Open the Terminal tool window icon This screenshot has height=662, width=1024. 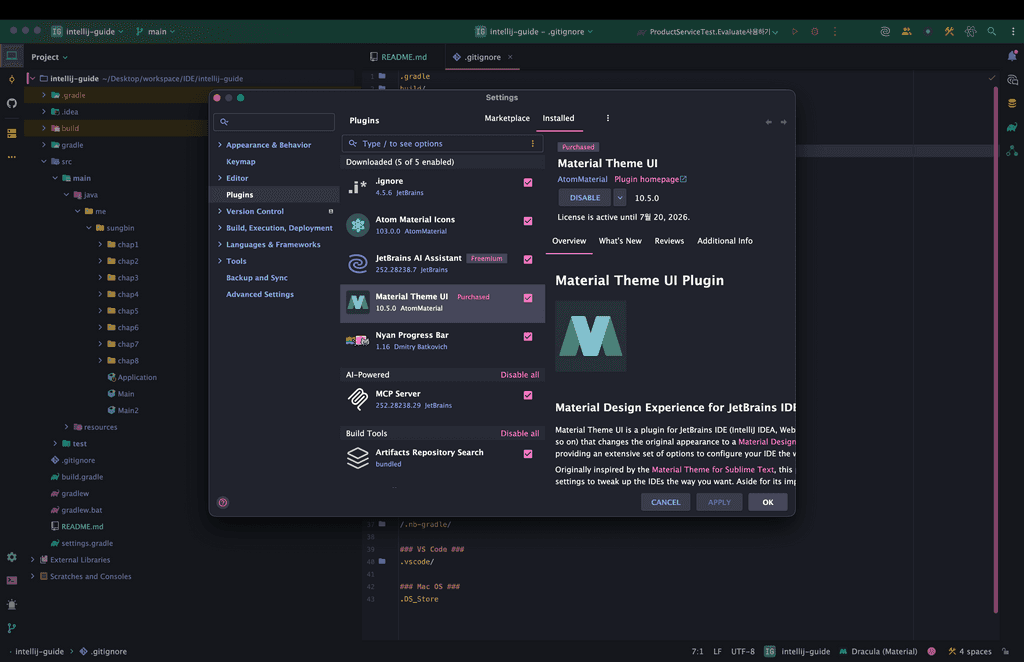tap(12, 580)
